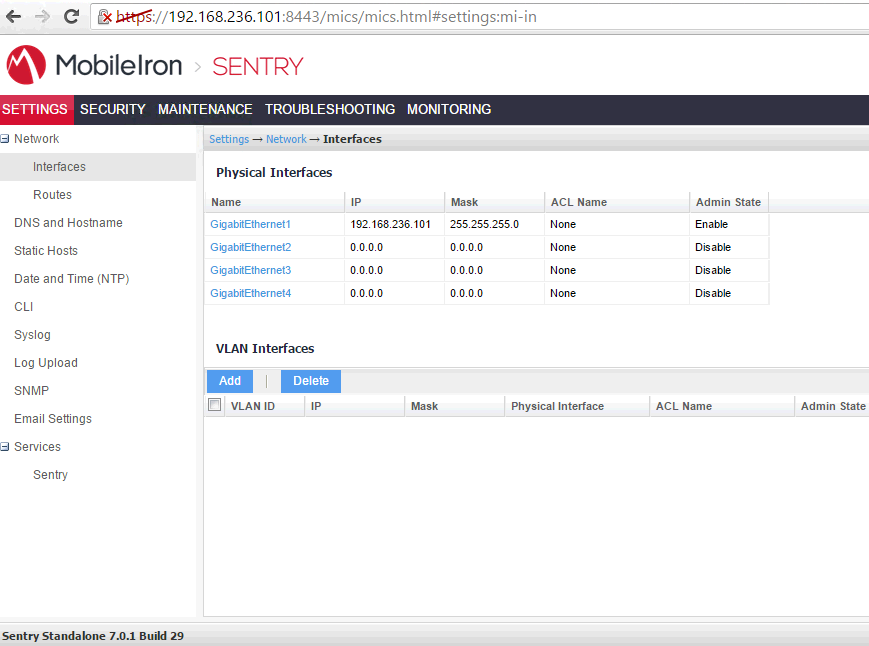Open DNS and Hostname settings
This screenshot has height=646, width=869.
click(68, 223)
